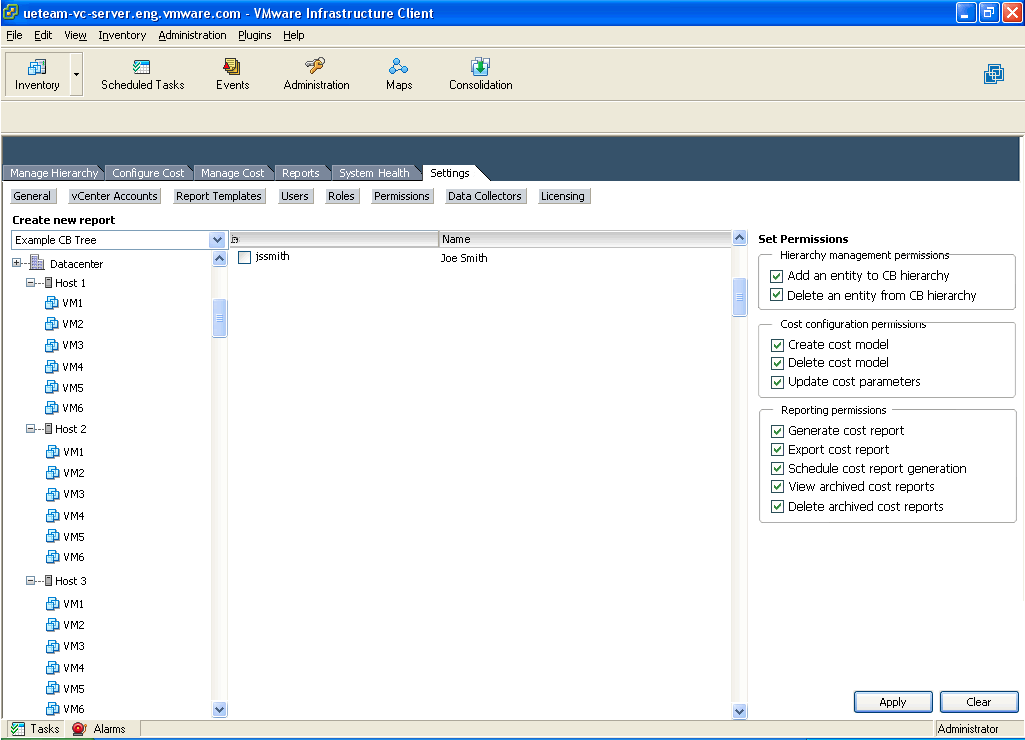The width and height of the screenshot is (1025, 740).
Task: Click the Alarms icon in status bar
Action: (79, 729)
